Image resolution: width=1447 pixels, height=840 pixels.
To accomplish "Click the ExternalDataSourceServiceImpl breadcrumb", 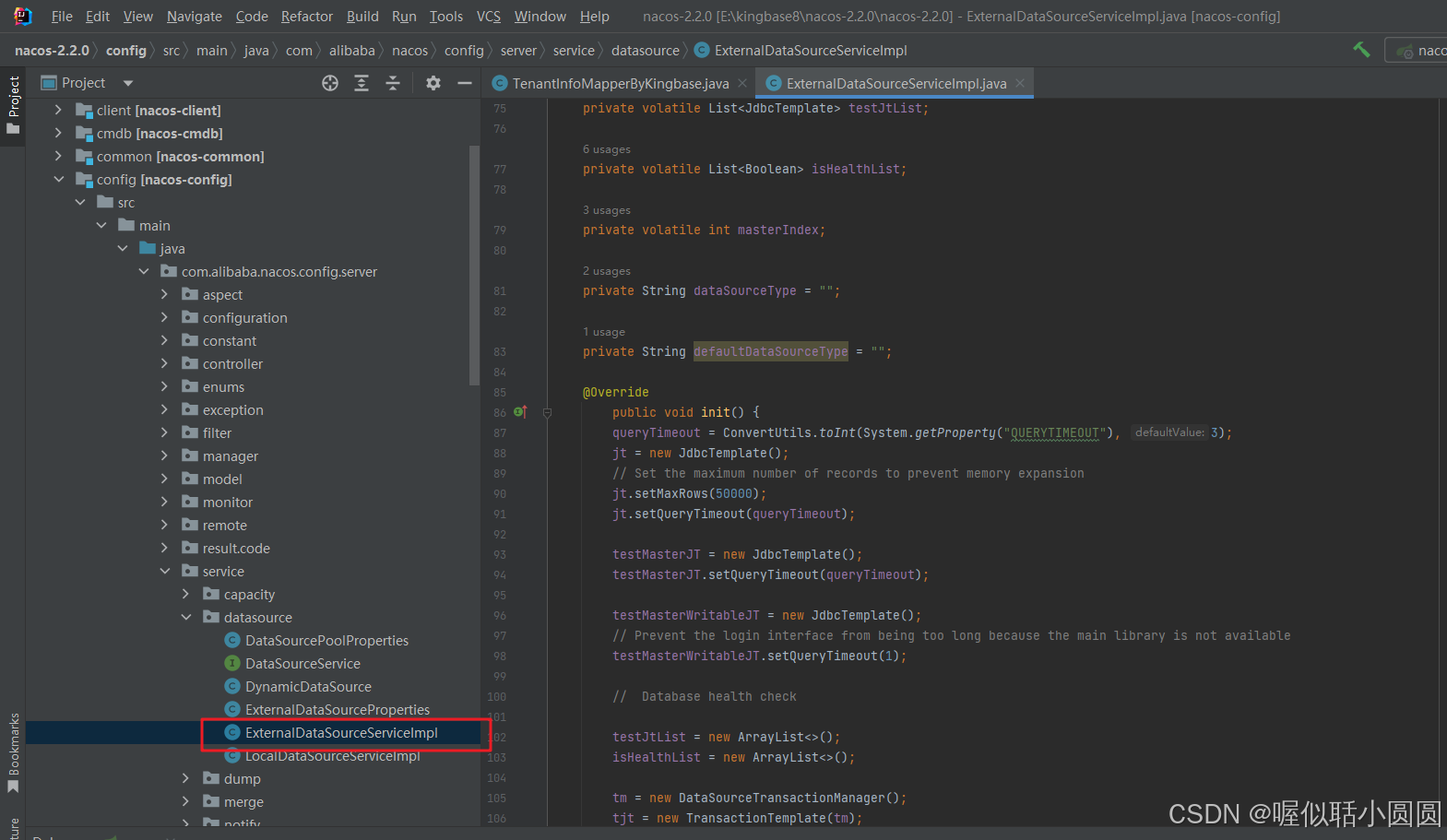I will (801, 51).
